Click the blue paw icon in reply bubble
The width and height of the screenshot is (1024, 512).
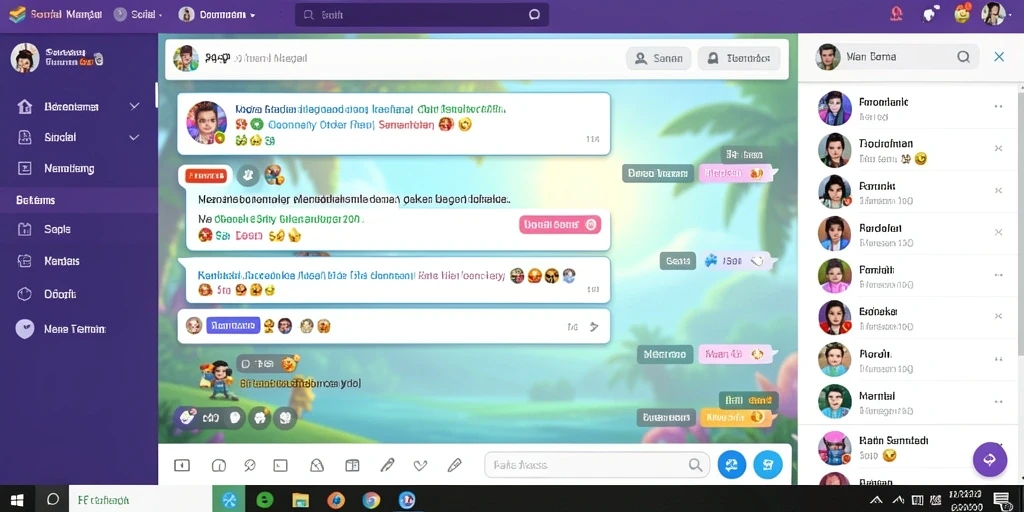[711, 261]
